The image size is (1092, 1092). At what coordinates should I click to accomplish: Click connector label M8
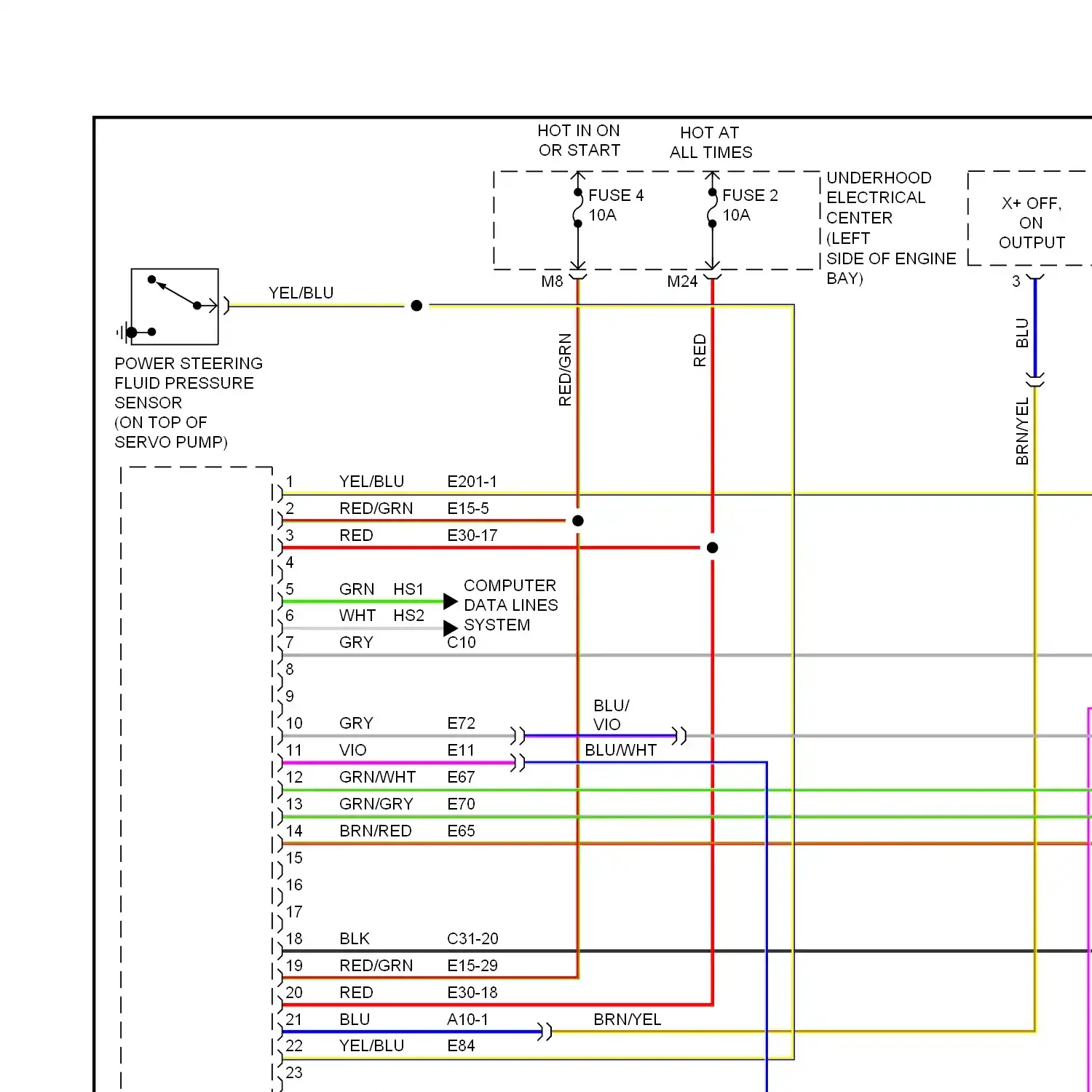[552, 282]
